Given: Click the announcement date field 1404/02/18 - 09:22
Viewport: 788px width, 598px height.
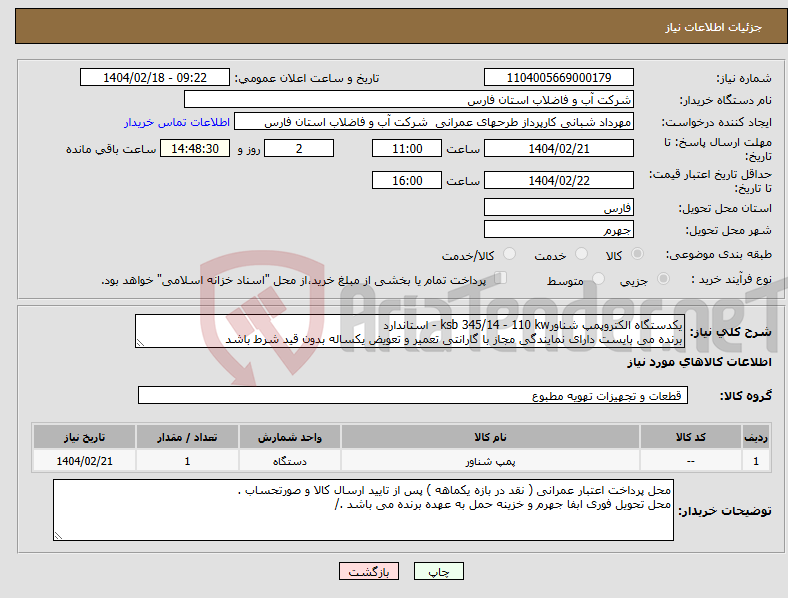Looking at the screenshot, I should [x=155, y=77].
